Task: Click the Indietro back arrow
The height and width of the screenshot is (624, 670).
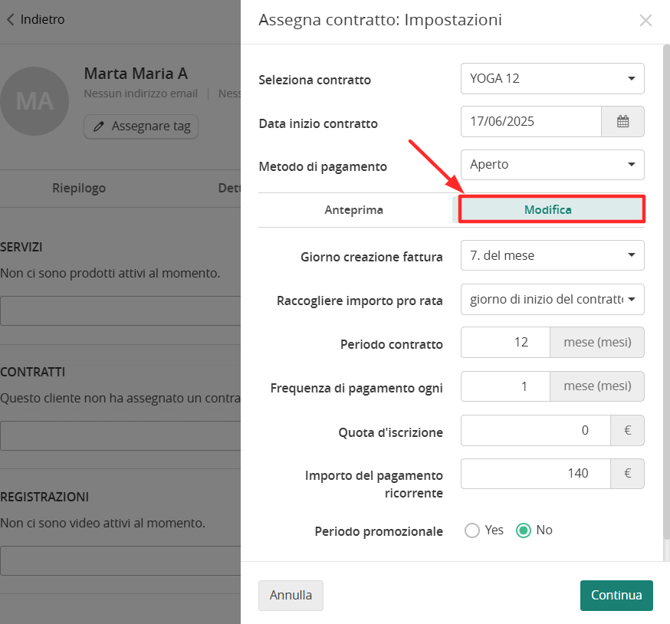Action: pyautogui.click(x=10, y=19)
